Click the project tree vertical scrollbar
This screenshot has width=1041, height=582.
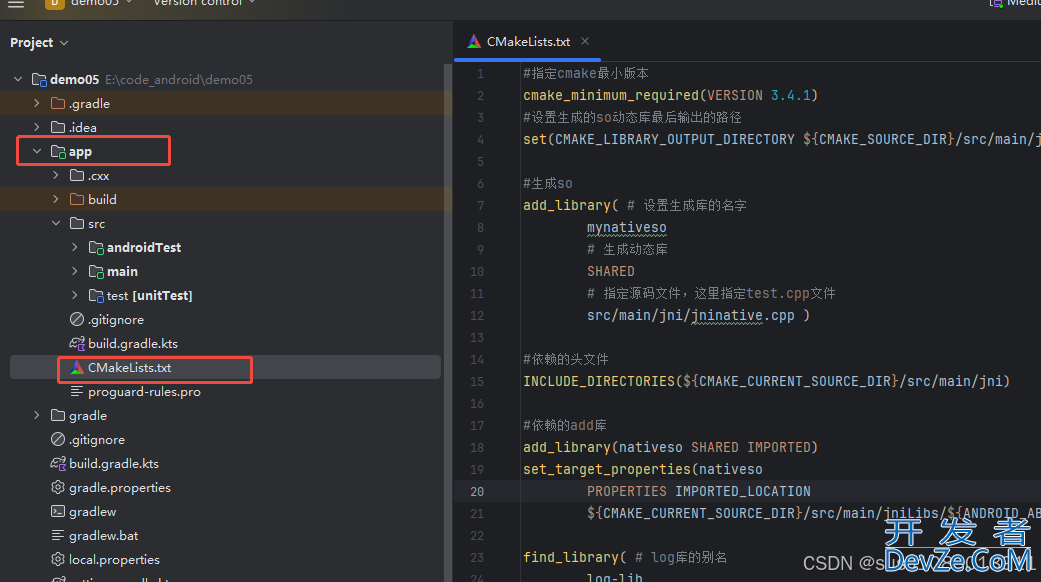tap(448, 323)
